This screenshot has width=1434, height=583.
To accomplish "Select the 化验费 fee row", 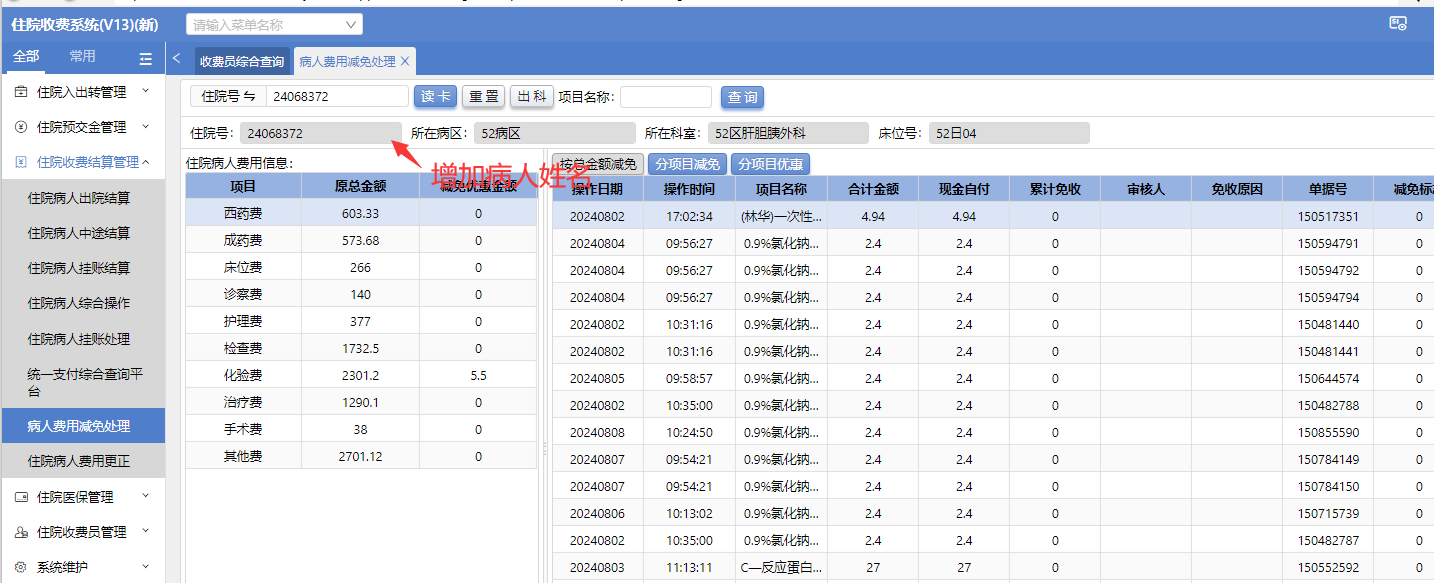I will (x=361, y=375).
